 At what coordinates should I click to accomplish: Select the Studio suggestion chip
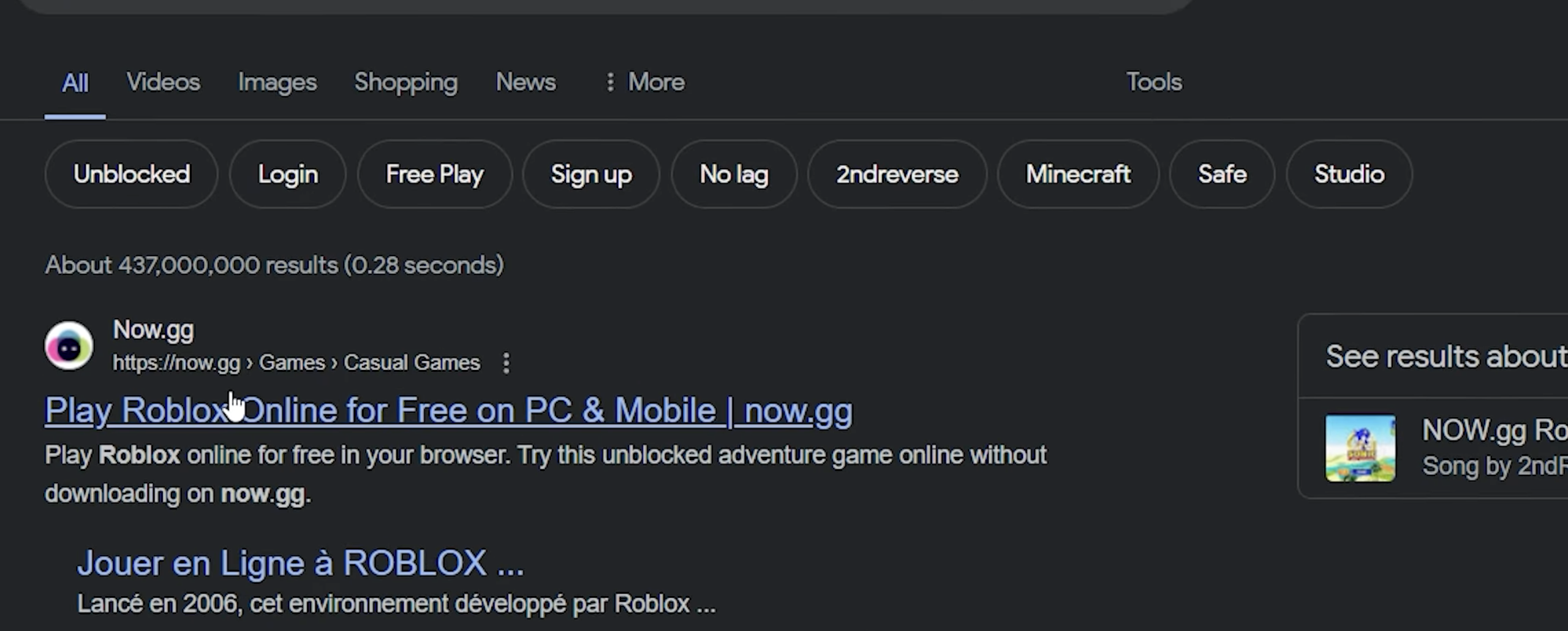(1349, 175)
